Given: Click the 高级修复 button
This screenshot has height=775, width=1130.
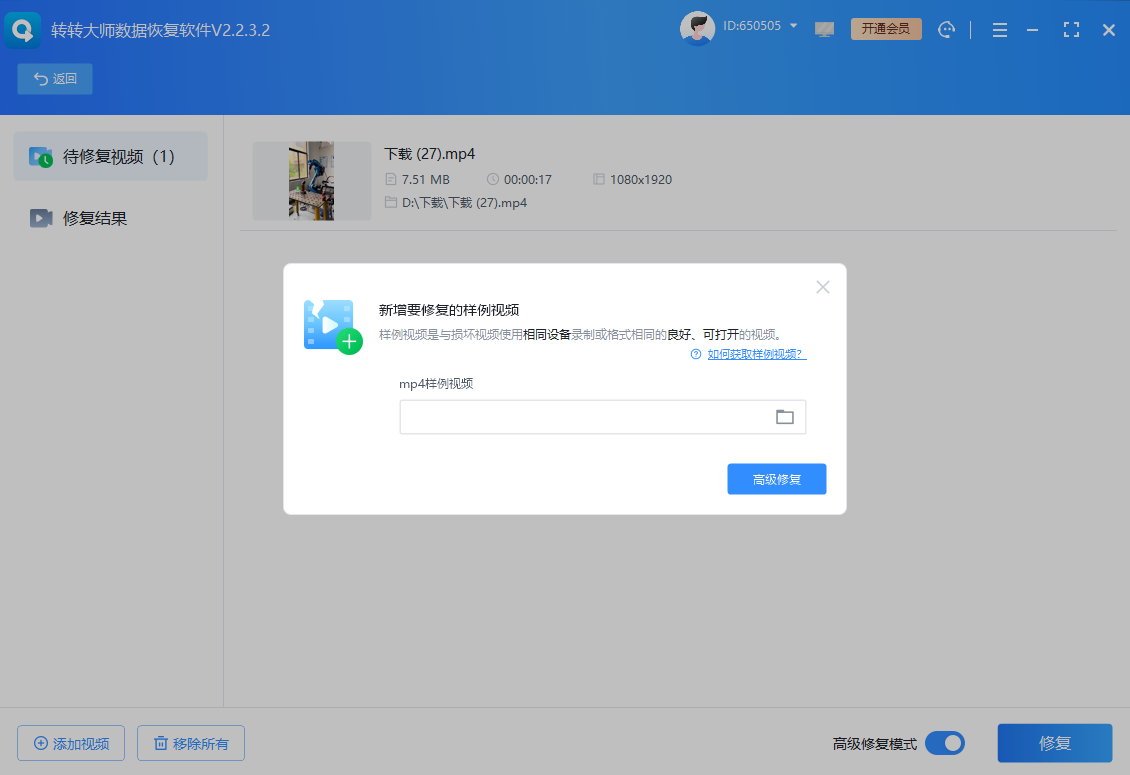Looking at the screenshot, I should (776, 479).
